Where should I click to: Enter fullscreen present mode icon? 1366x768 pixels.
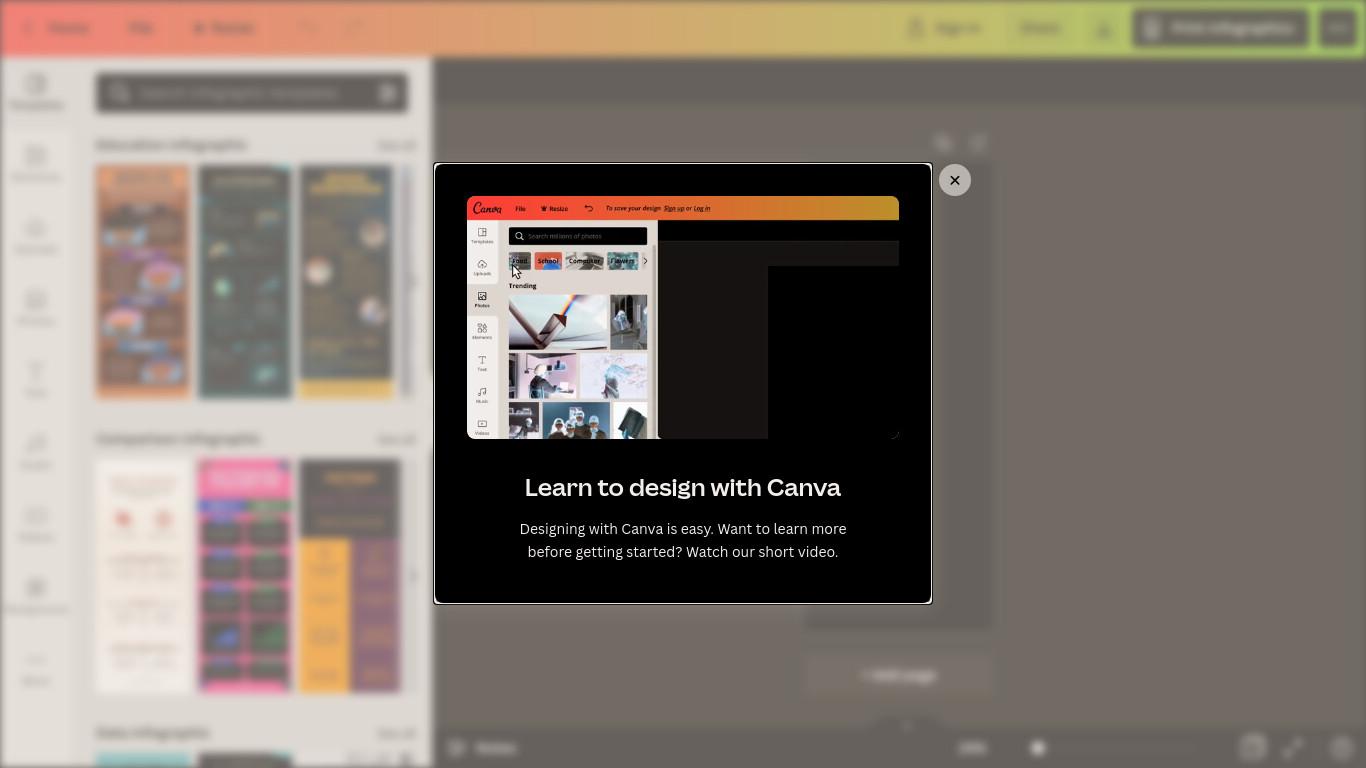pyautogui.click(x=1294, y=748)
